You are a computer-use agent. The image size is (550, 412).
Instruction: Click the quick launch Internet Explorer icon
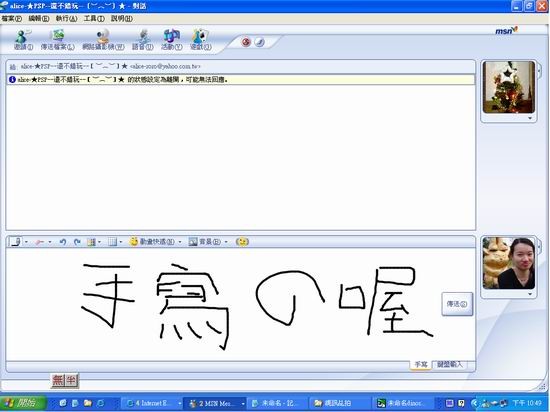(x=100, y=404)
